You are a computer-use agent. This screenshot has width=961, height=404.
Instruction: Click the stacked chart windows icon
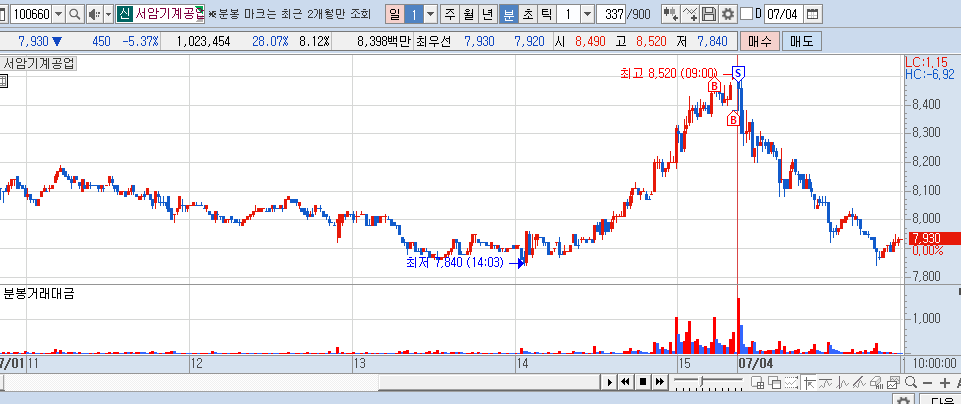(893, 383)
